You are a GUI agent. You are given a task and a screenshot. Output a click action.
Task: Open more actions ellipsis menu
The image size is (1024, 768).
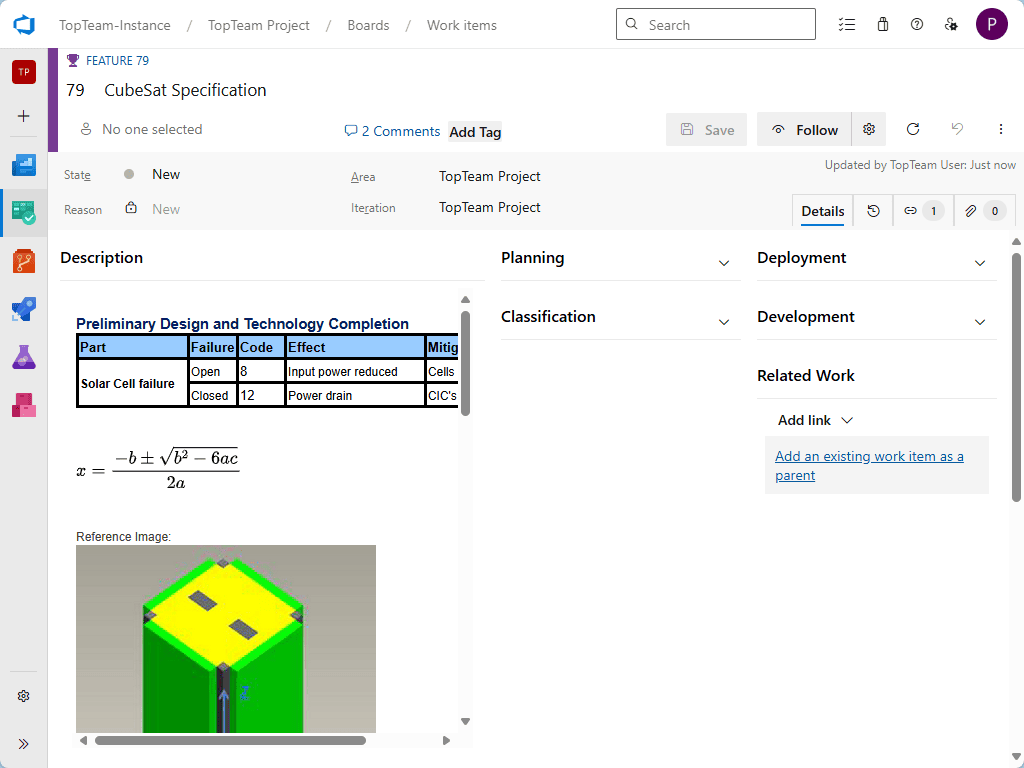(x=1000, y=129)
